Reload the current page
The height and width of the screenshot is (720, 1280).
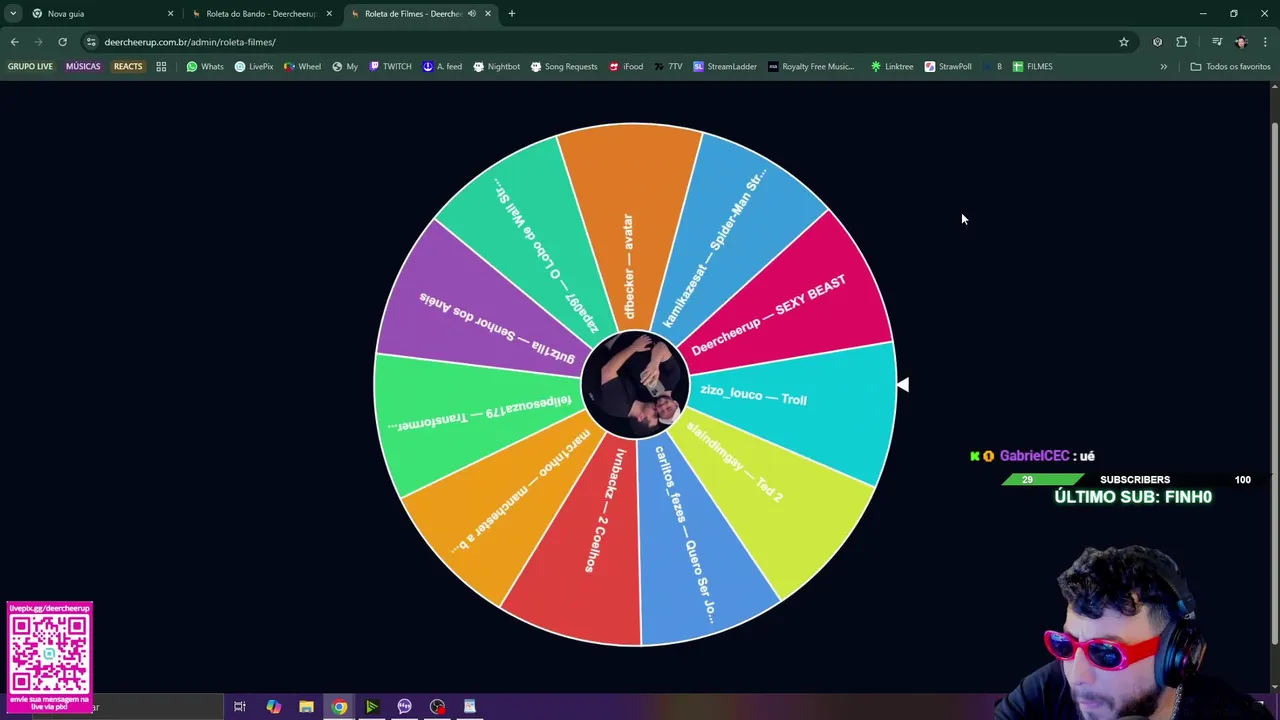62,42
